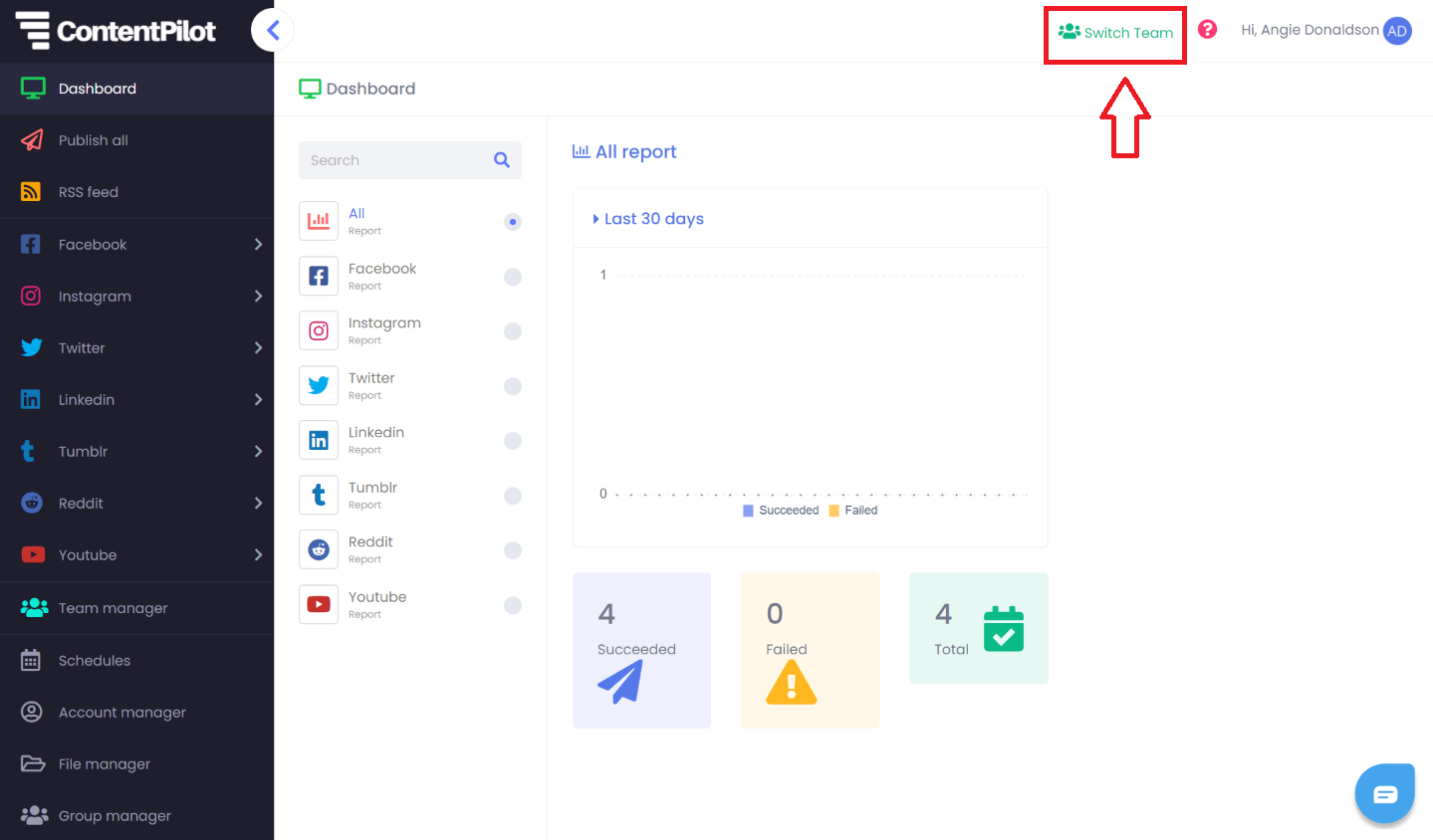Expand the Tumblr sidebar submenu arrow
The width and height of the screenshot is (1433, 840).
click(x=258, y=451)
